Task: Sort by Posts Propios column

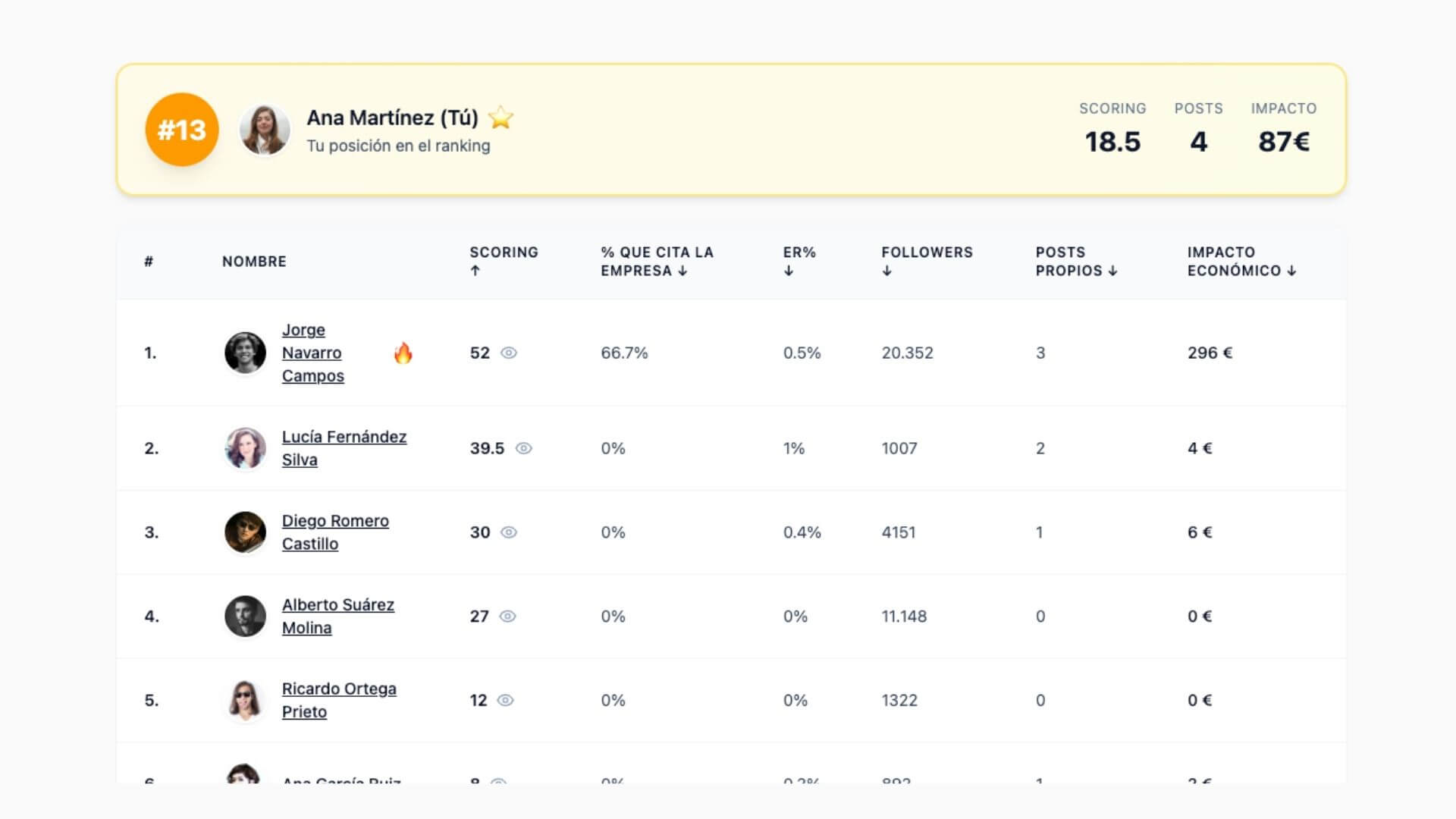Action: coord(1075,261)
